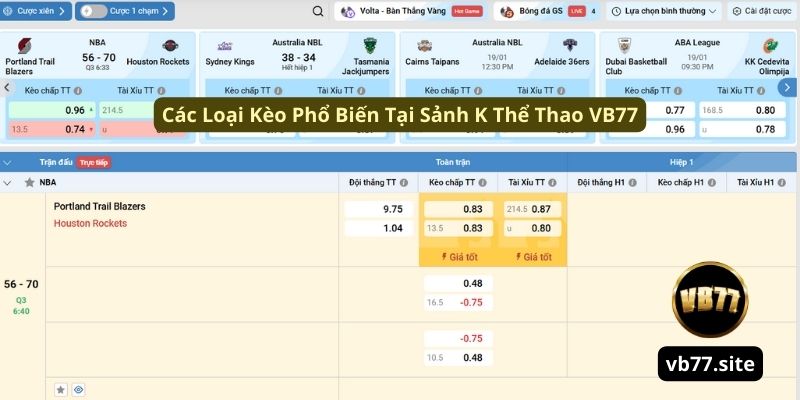Open the Australia NBL Sydney Kings card
The width and height of the screenshot is (800, 400).
coord(297,87)
